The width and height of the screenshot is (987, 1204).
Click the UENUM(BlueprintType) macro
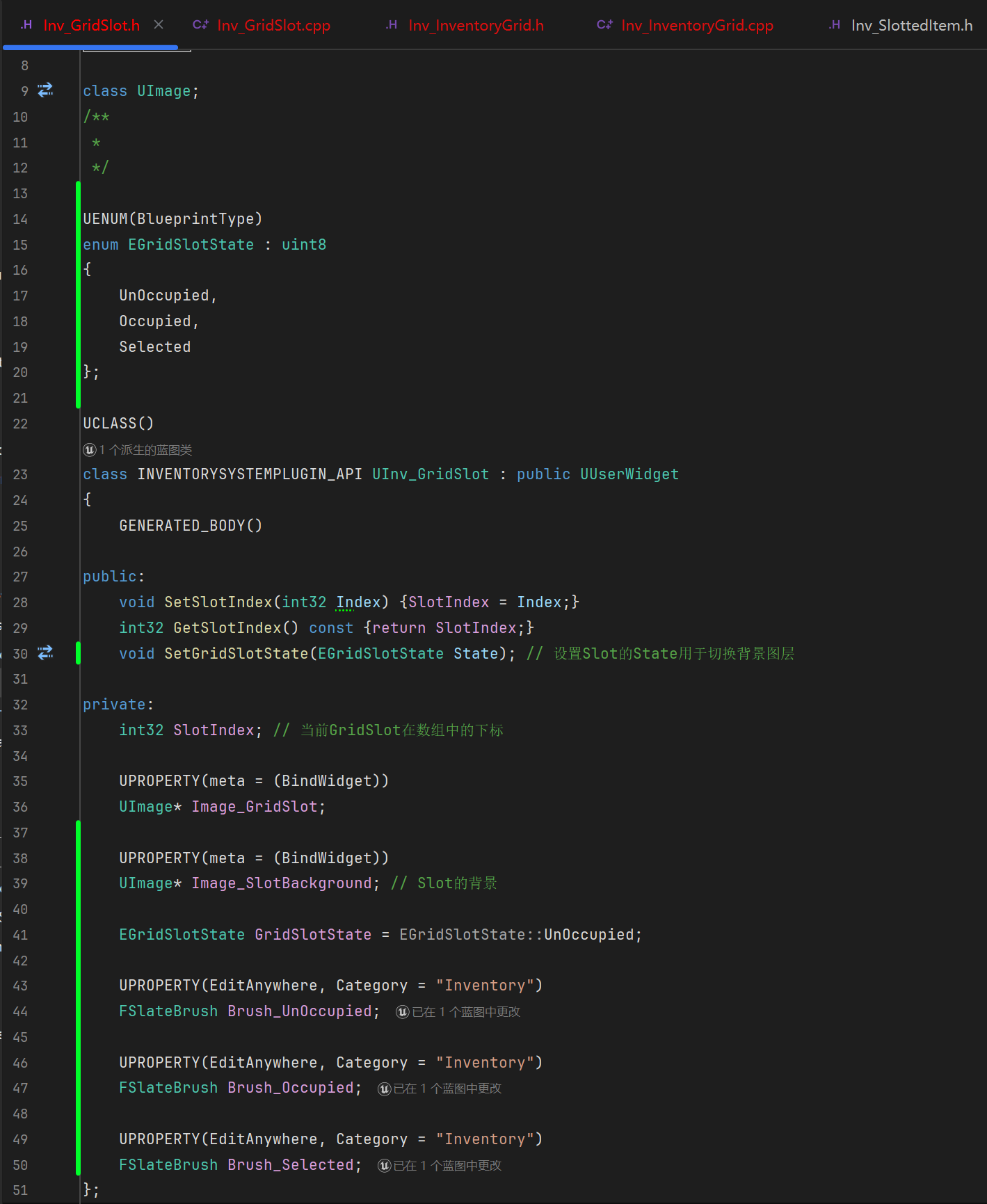tap(172, 219)
